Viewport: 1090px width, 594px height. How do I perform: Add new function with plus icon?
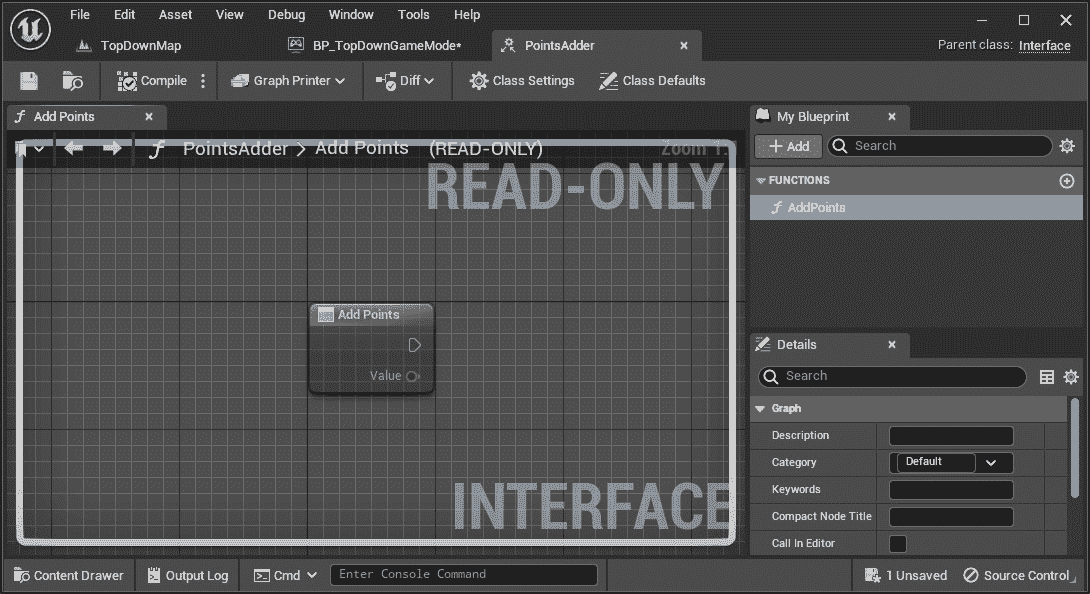tap(1067, 181)
